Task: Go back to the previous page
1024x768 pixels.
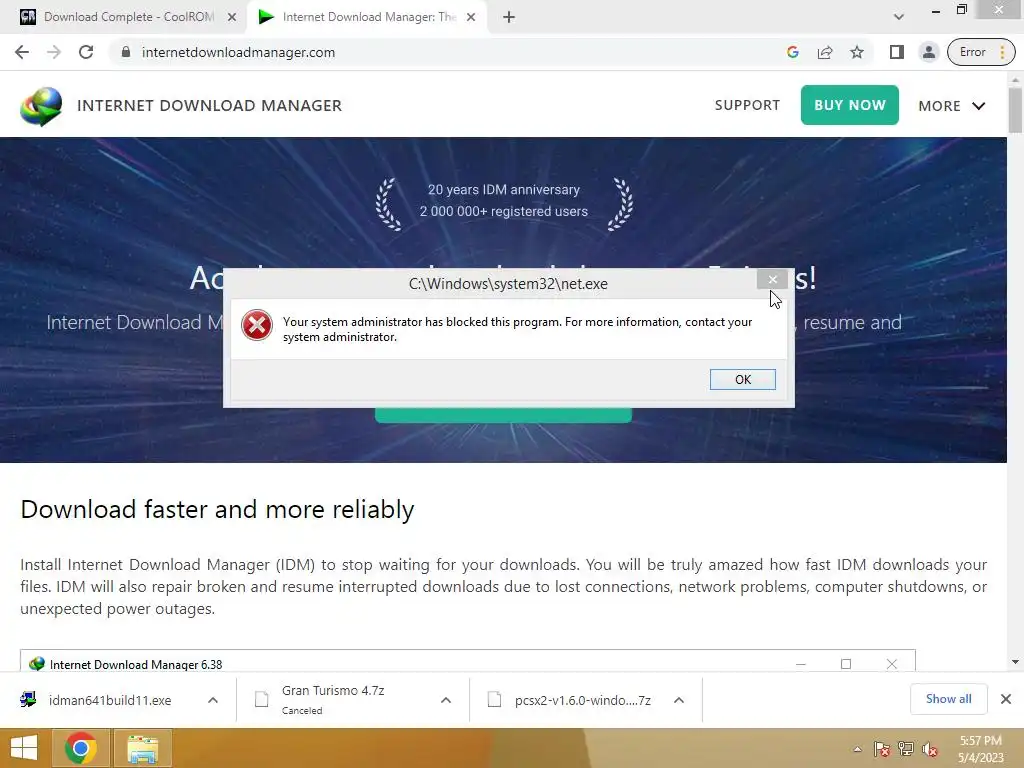Action: pyautogui.click(x=22, y=52)
